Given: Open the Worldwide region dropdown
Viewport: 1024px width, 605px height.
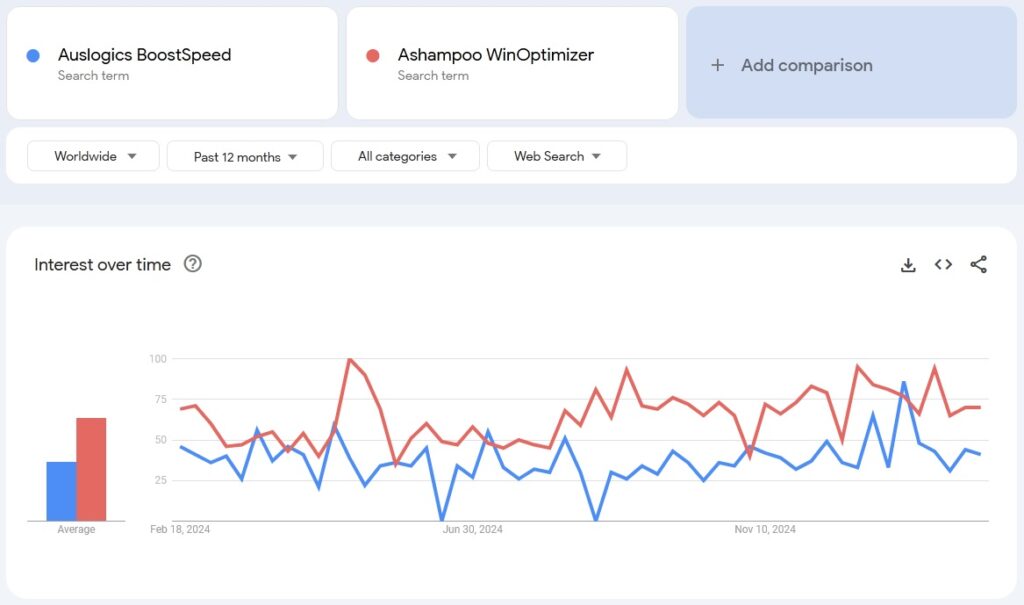Looking at the screenshot, I should click(93, 156).
